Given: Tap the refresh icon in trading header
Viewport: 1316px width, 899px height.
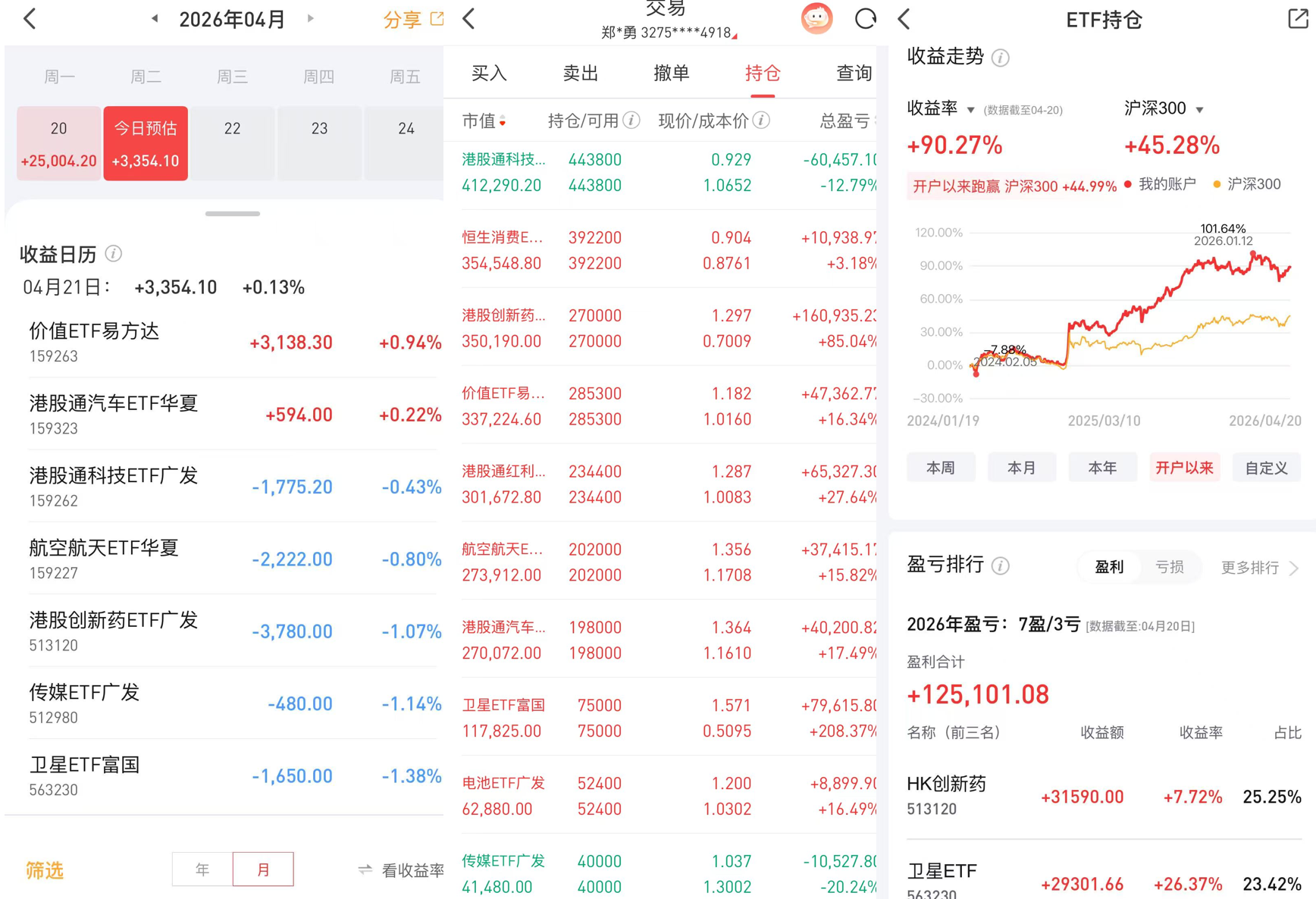Looking at the screenshot, I should point(865,19).
